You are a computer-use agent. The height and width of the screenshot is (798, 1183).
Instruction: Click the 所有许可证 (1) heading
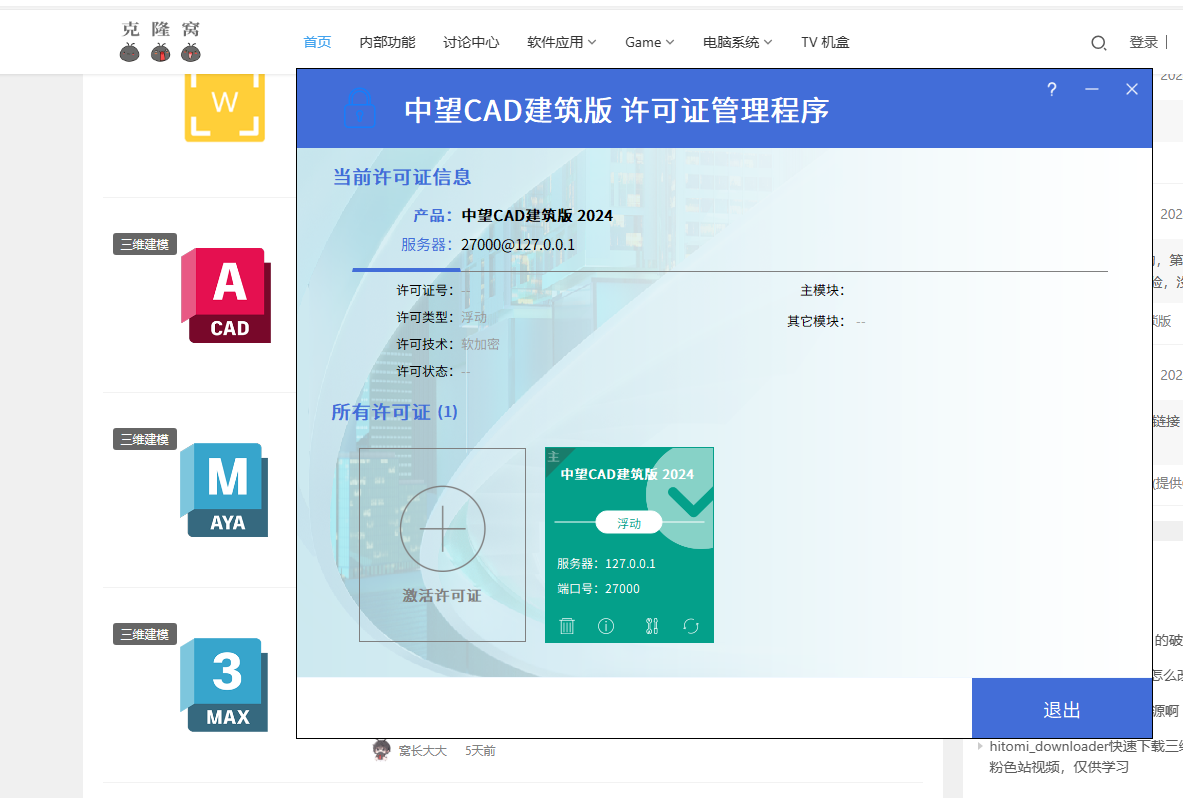(x=395, y=413)
